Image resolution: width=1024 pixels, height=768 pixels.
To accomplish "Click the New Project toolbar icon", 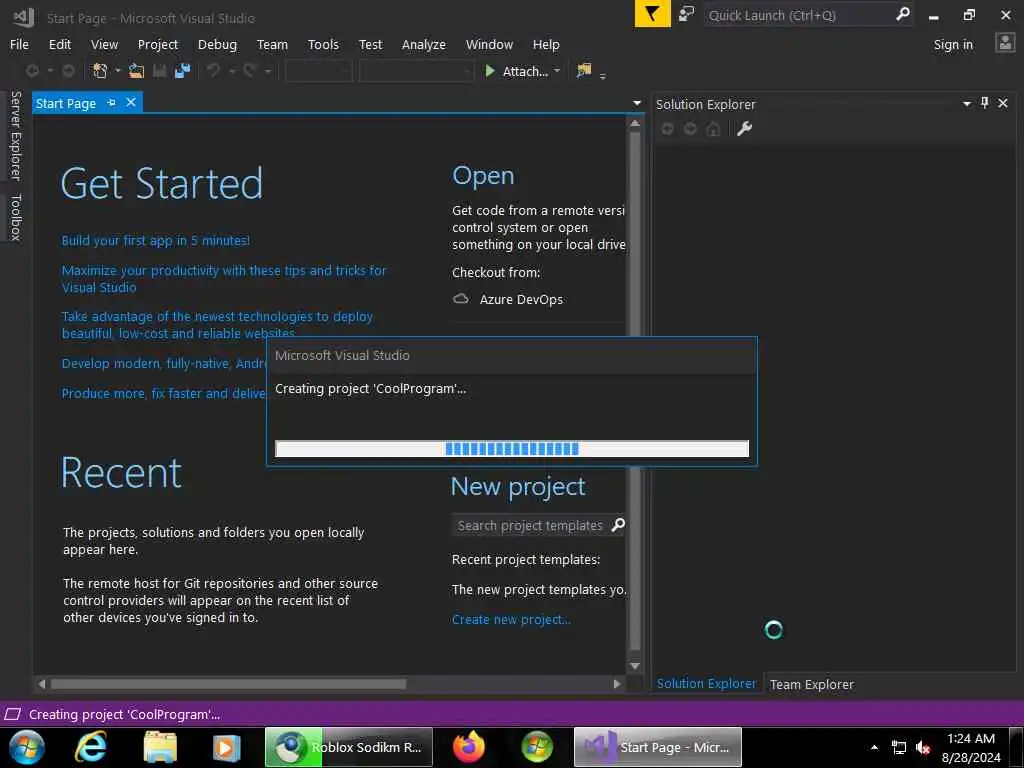I will pyautogui.click(x=100, y=71).
